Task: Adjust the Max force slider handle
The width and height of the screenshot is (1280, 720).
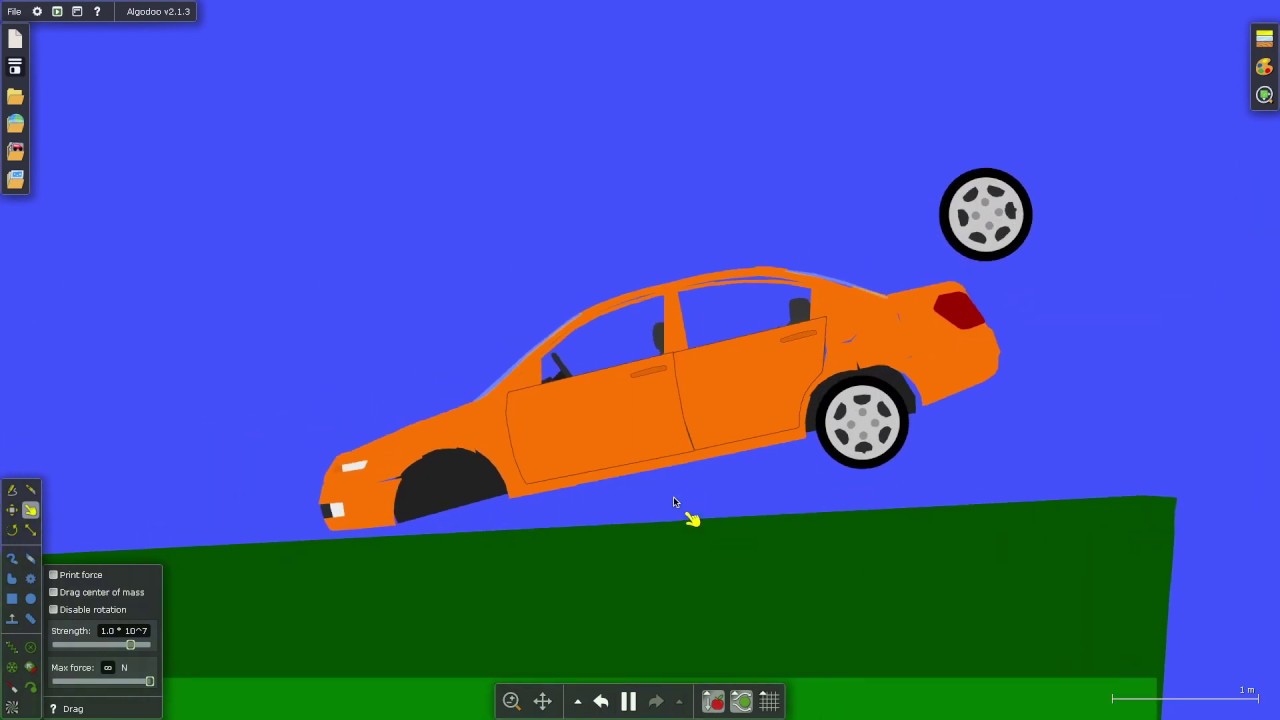Action: (x=149, y=682)
